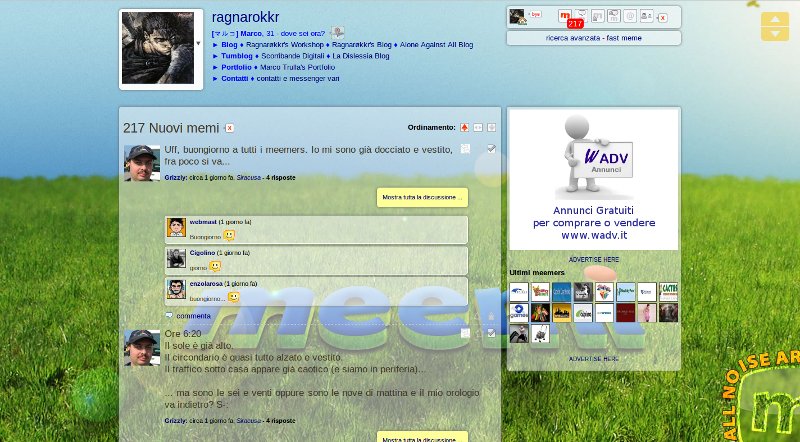
Task: Click 'Siracusa' location link under first meme
Action: [x=249, y=178]
